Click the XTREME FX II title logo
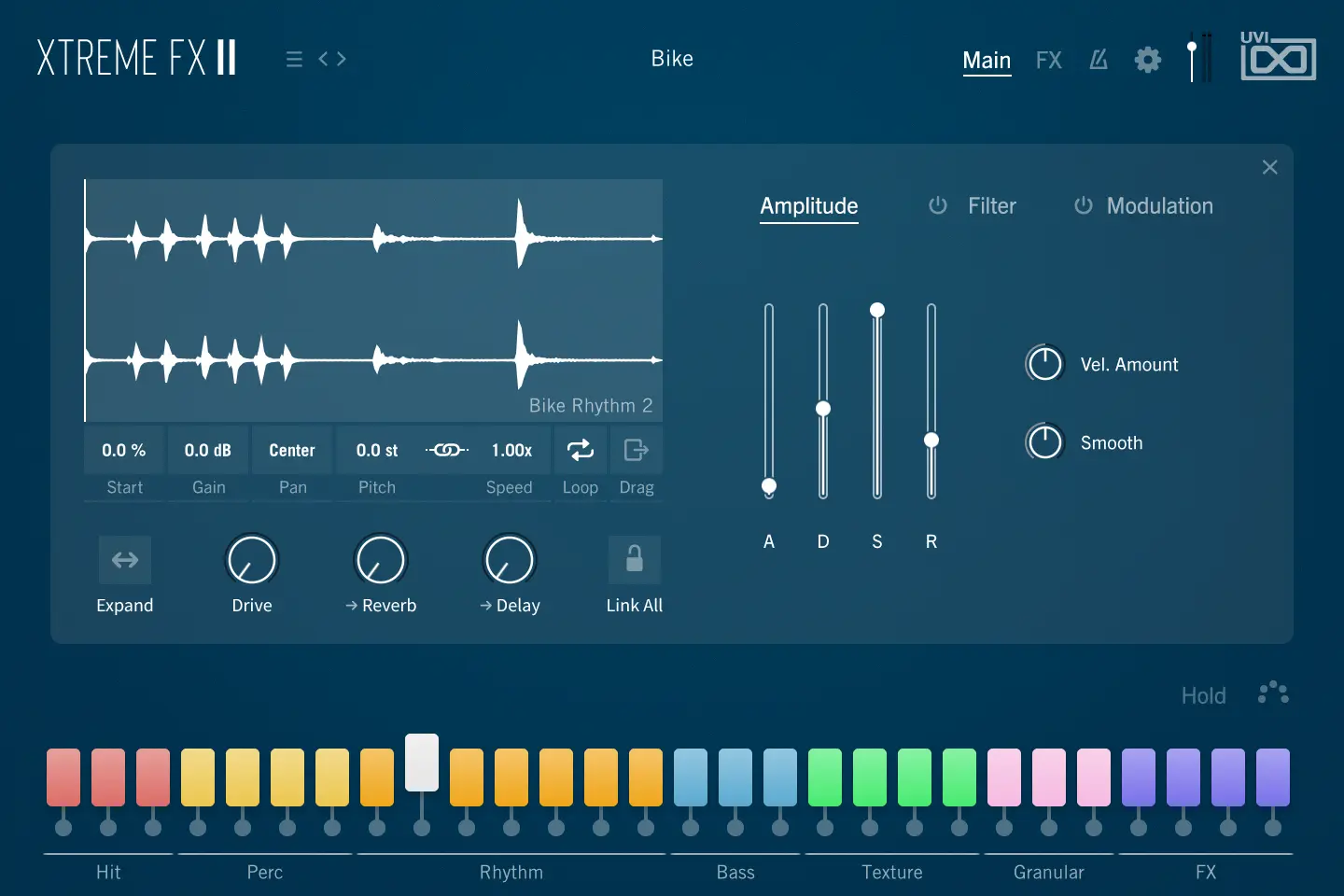 [x=137, y=58]
